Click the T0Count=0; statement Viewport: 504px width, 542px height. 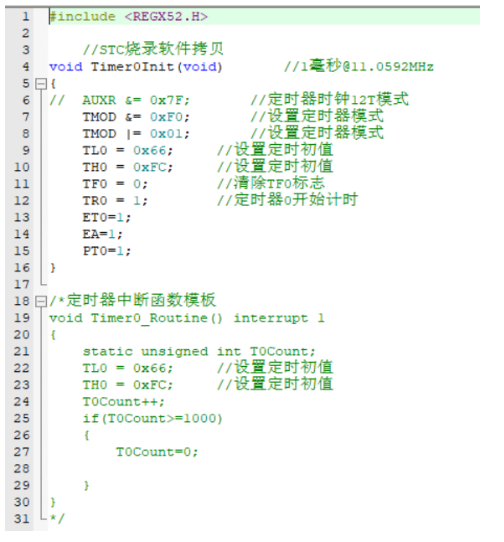(157, 452)
